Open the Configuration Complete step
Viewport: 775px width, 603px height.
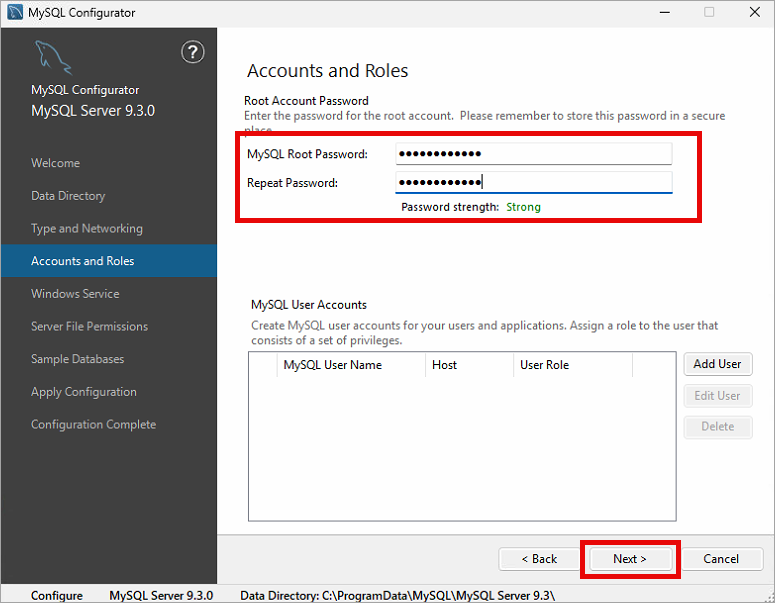(93, 425)
